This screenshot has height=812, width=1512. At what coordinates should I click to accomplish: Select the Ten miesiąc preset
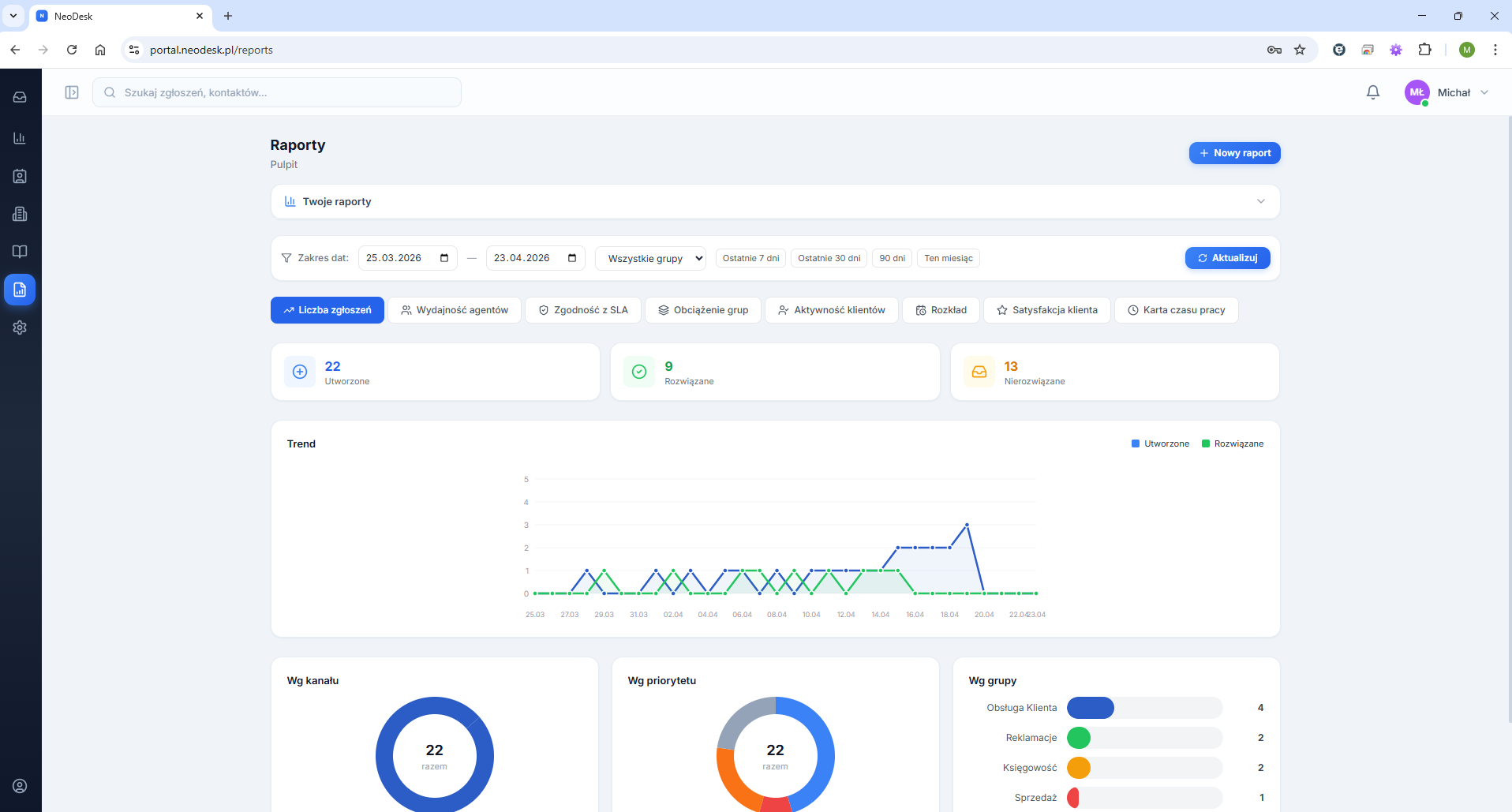click(949, 258)
